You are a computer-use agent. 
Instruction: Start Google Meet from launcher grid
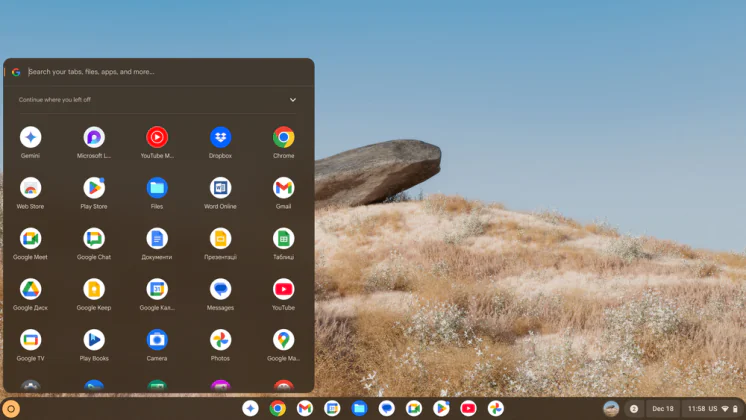point(30,239)
